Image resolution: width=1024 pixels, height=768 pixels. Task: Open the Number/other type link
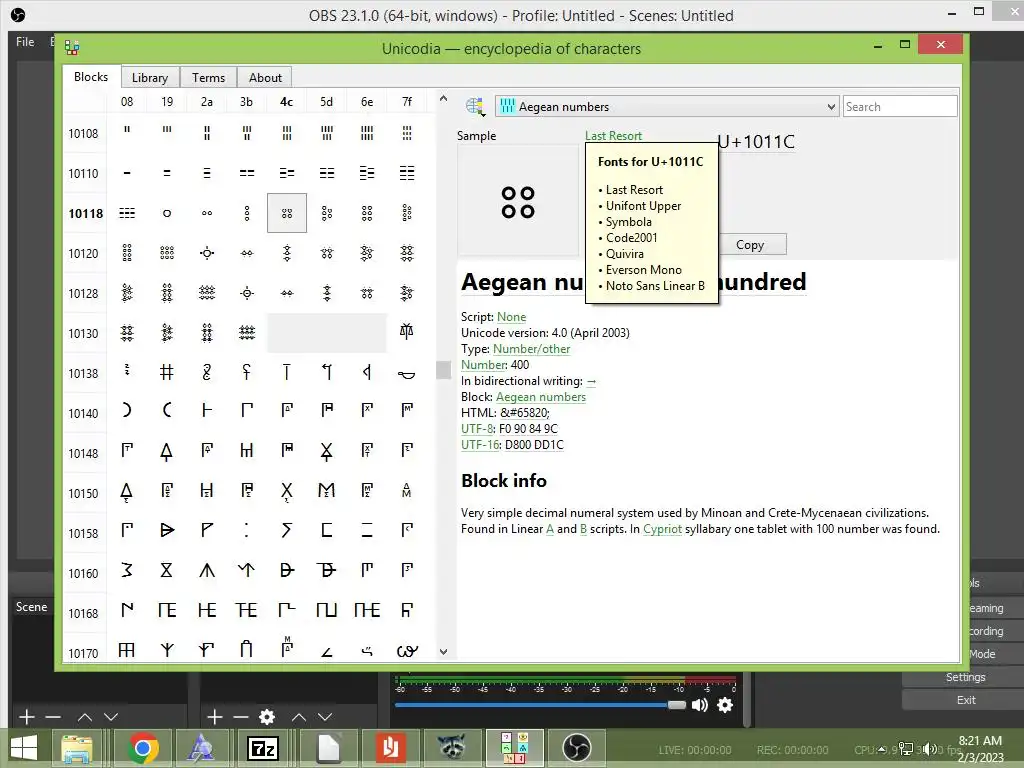coord(531,349)
